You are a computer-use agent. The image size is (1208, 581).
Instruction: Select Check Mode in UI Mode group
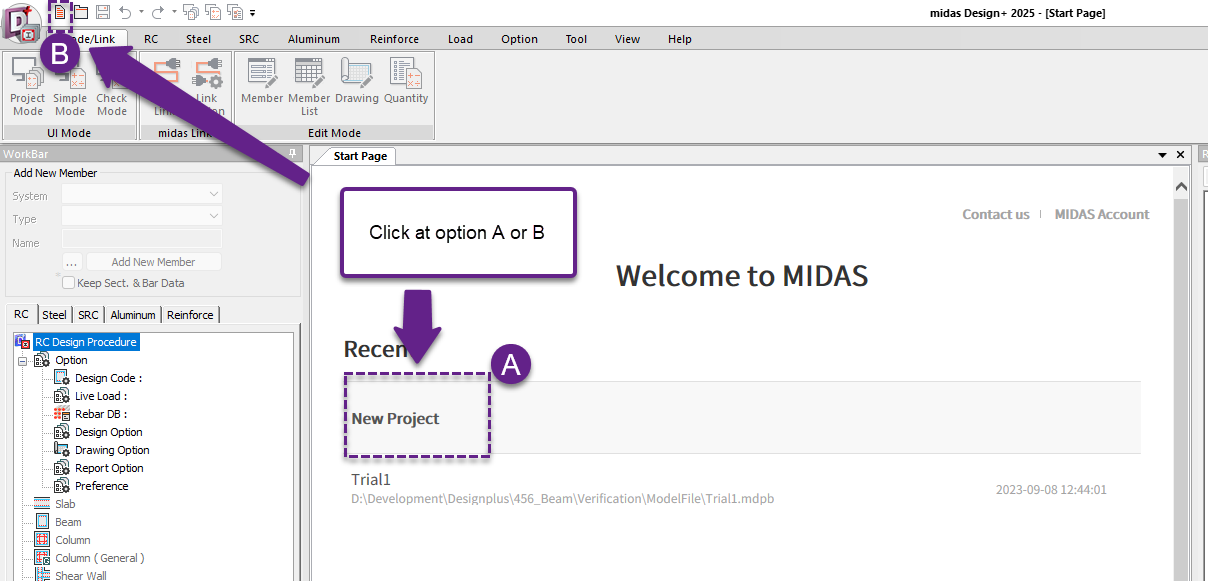coord(112,87)
